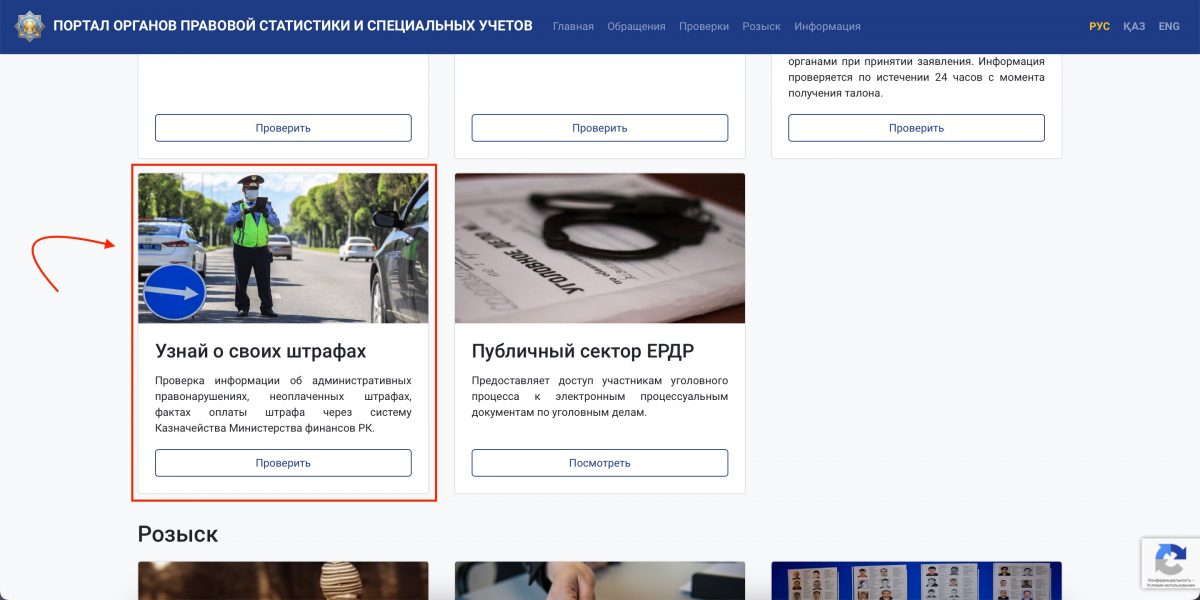
Task: Click Проверить in Узнай о своих штрафах card
Action: coord(283,463)
